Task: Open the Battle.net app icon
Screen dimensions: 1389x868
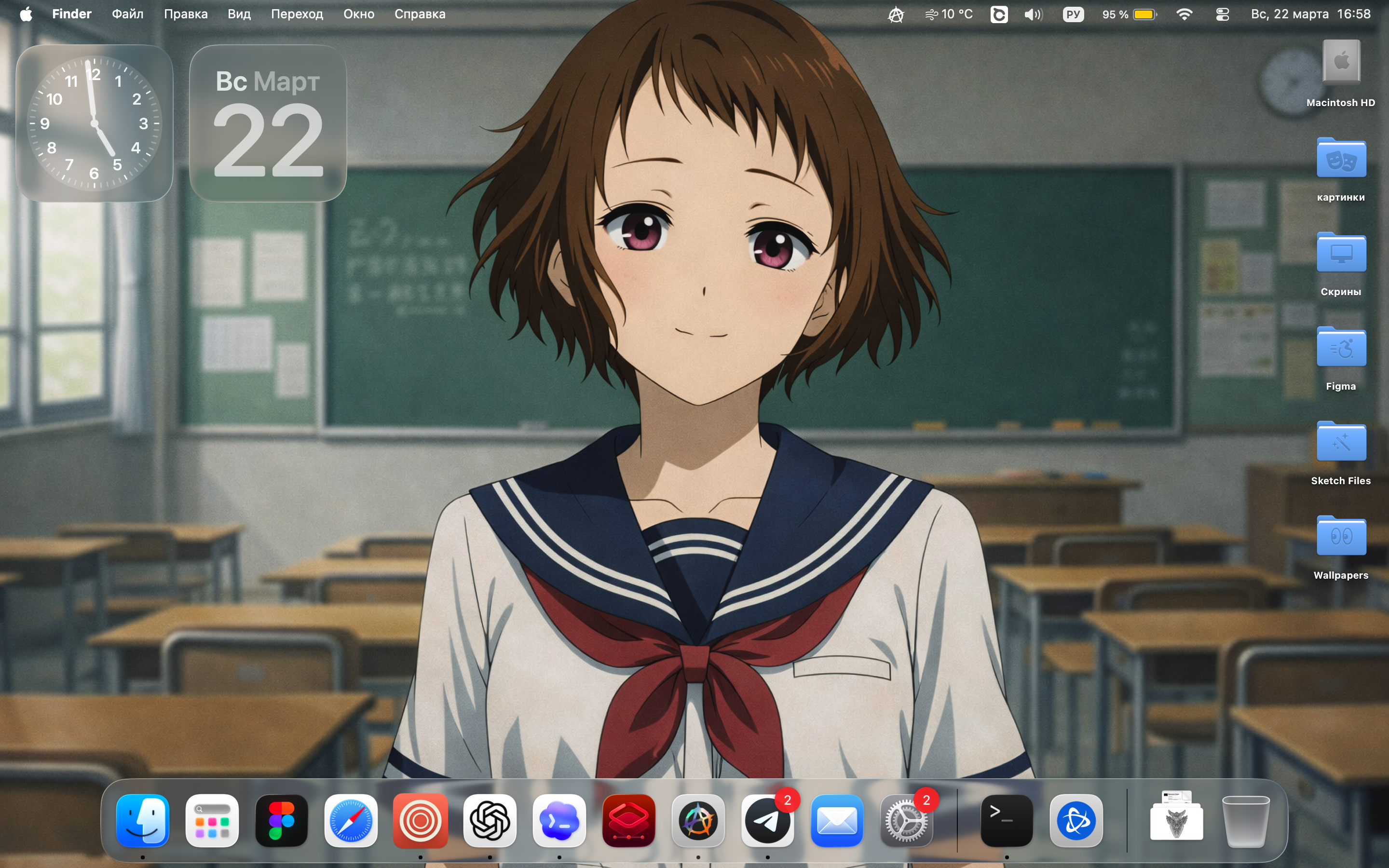Action: (x=1076, y=821)
